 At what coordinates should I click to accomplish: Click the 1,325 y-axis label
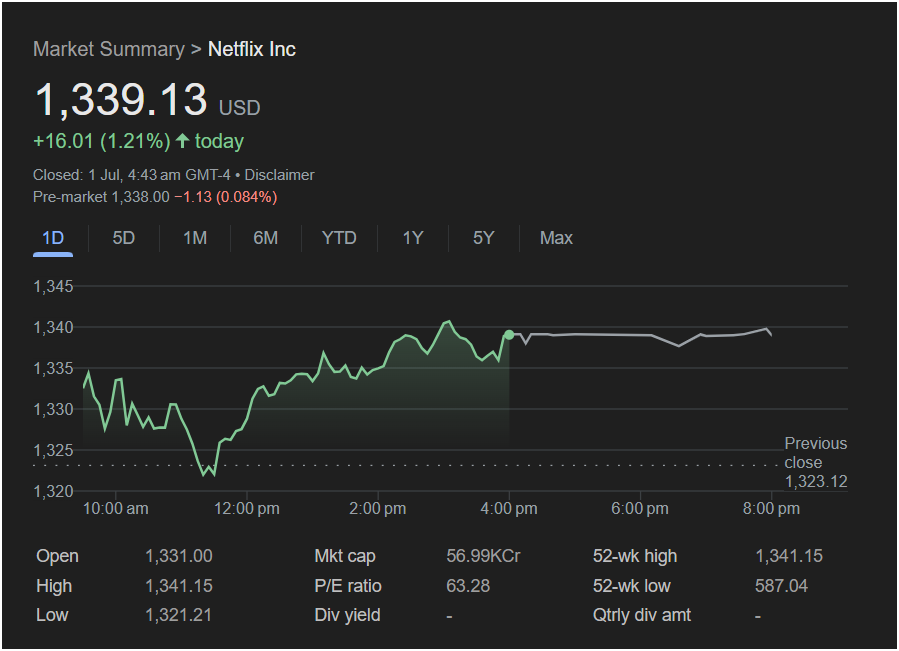(53, 450)
